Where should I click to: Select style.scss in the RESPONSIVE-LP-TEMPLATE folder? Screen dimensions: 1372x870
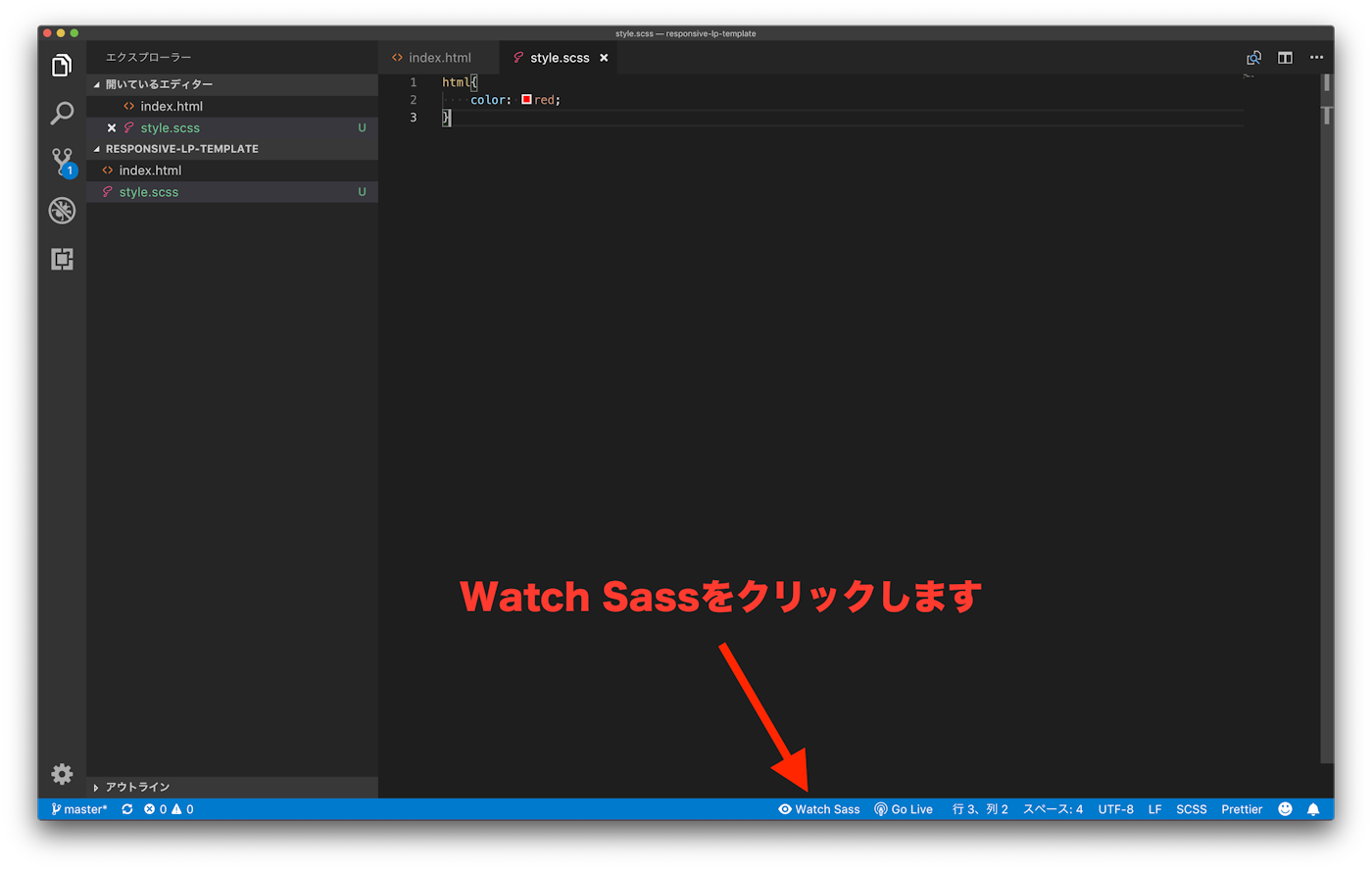149,191
